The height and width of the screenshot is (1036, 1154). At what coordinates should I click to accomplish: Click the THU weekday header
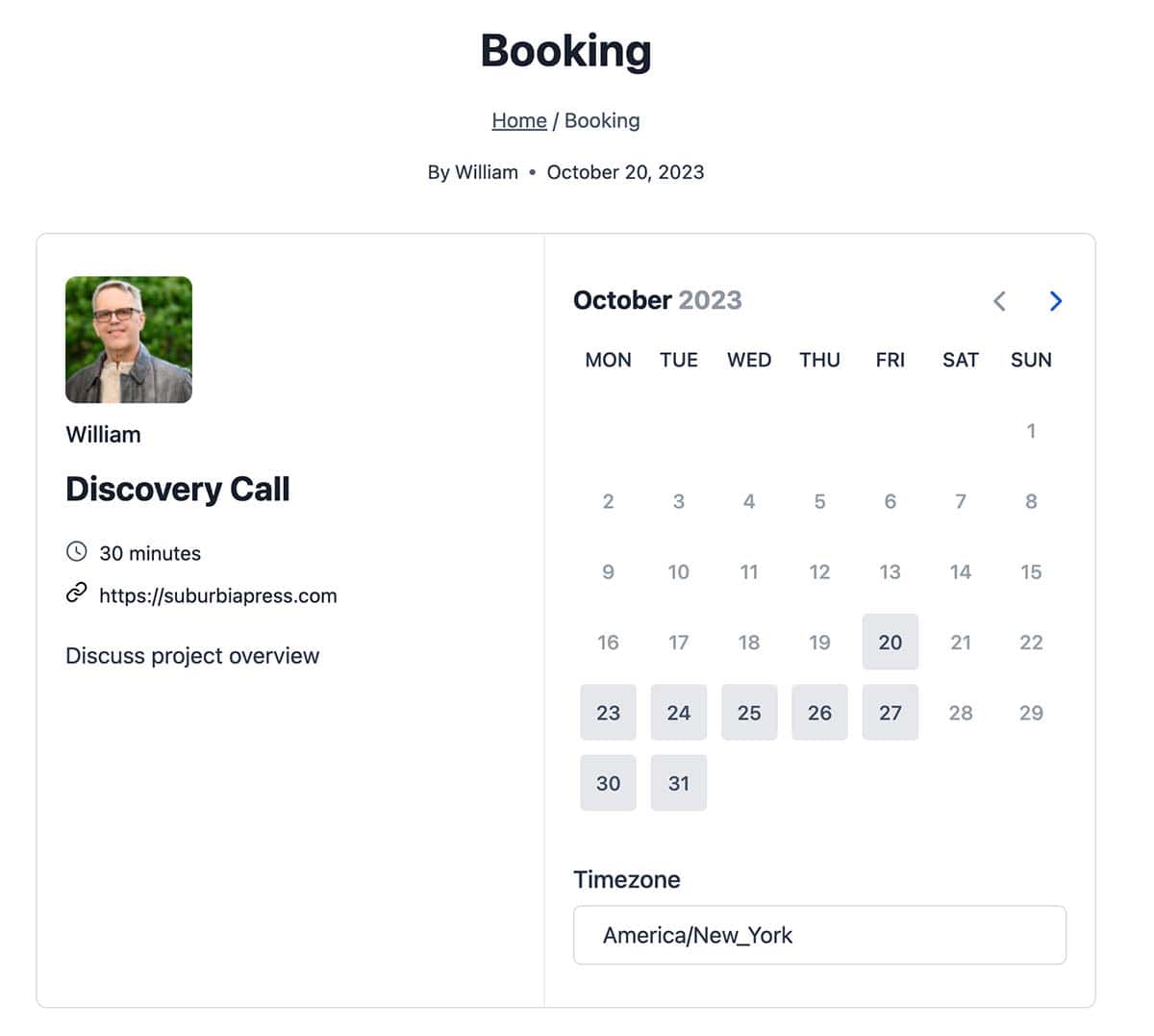pos(819,360)
